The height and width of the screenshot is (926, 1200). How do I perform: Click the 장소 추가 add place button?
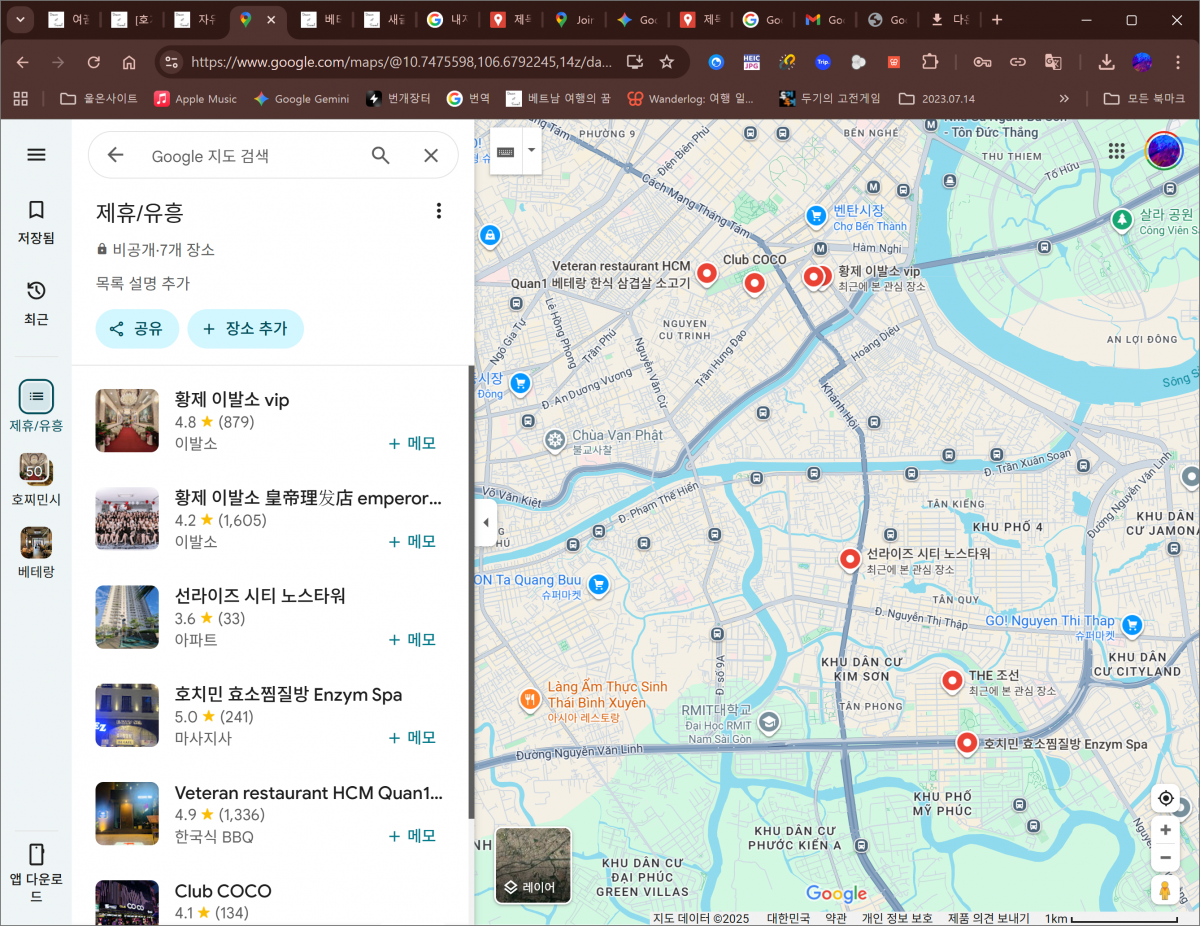pos(245,329)
